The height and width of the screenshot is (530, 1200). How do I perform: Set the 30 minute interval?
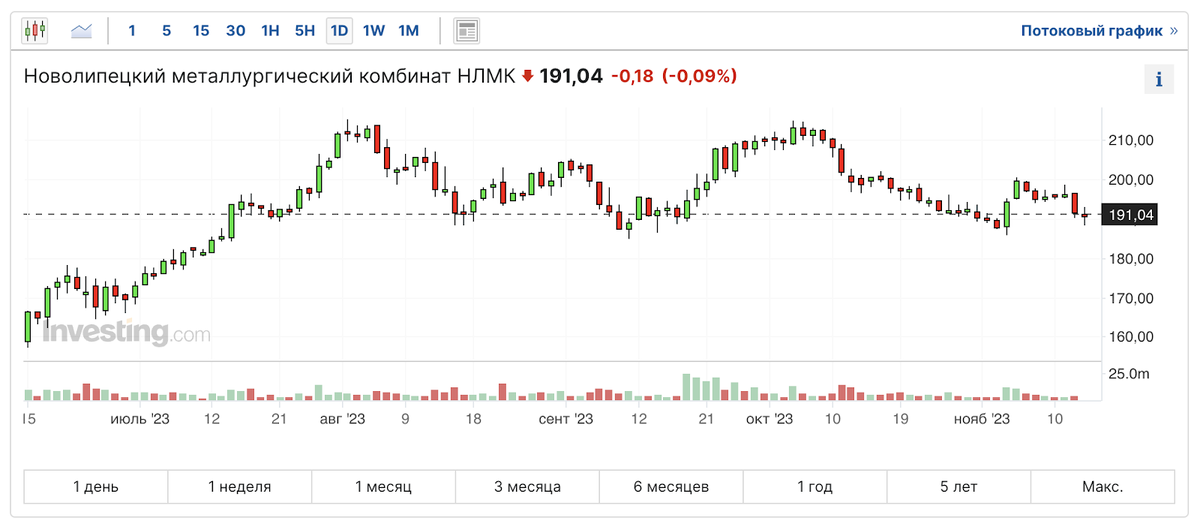pos(236,31)
